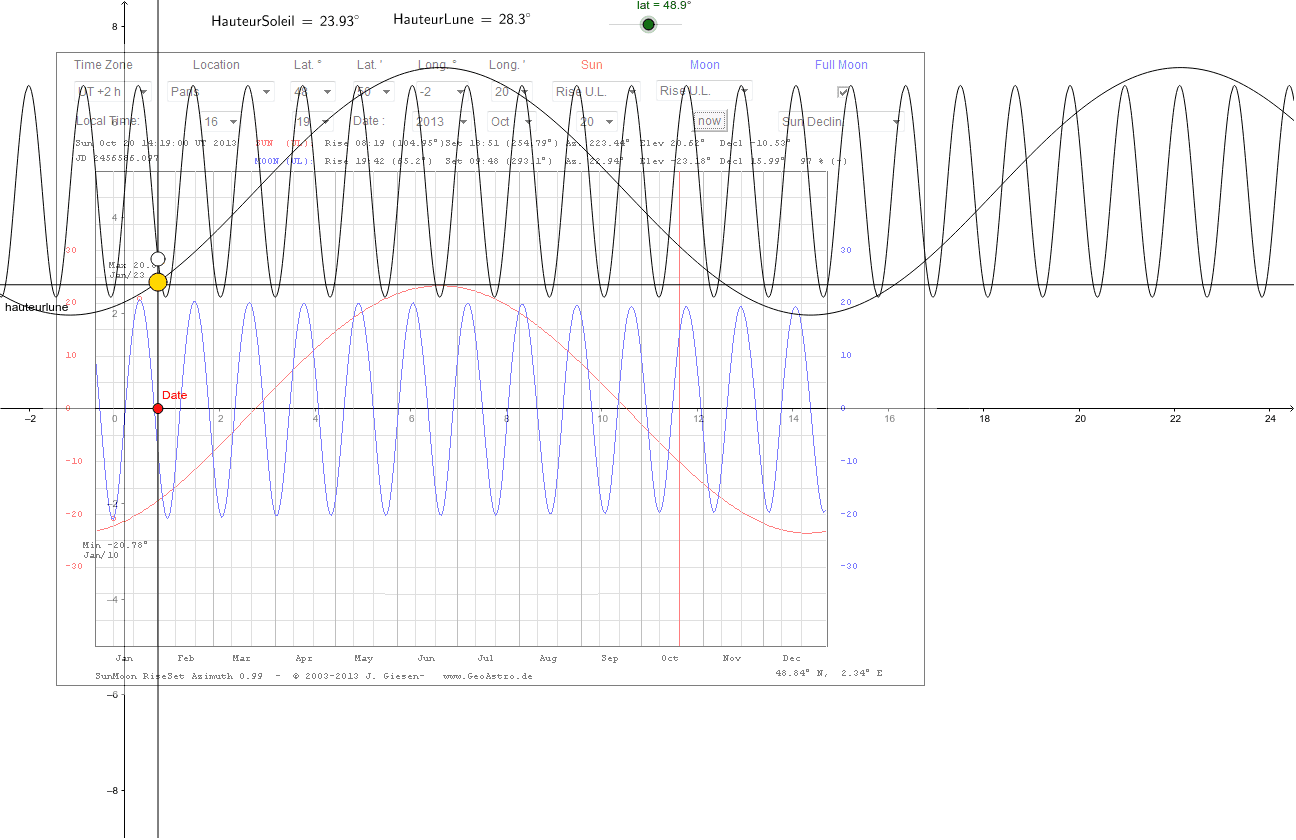Click the Full Moon heading label

pyautogui.click(x=841, y=65)
